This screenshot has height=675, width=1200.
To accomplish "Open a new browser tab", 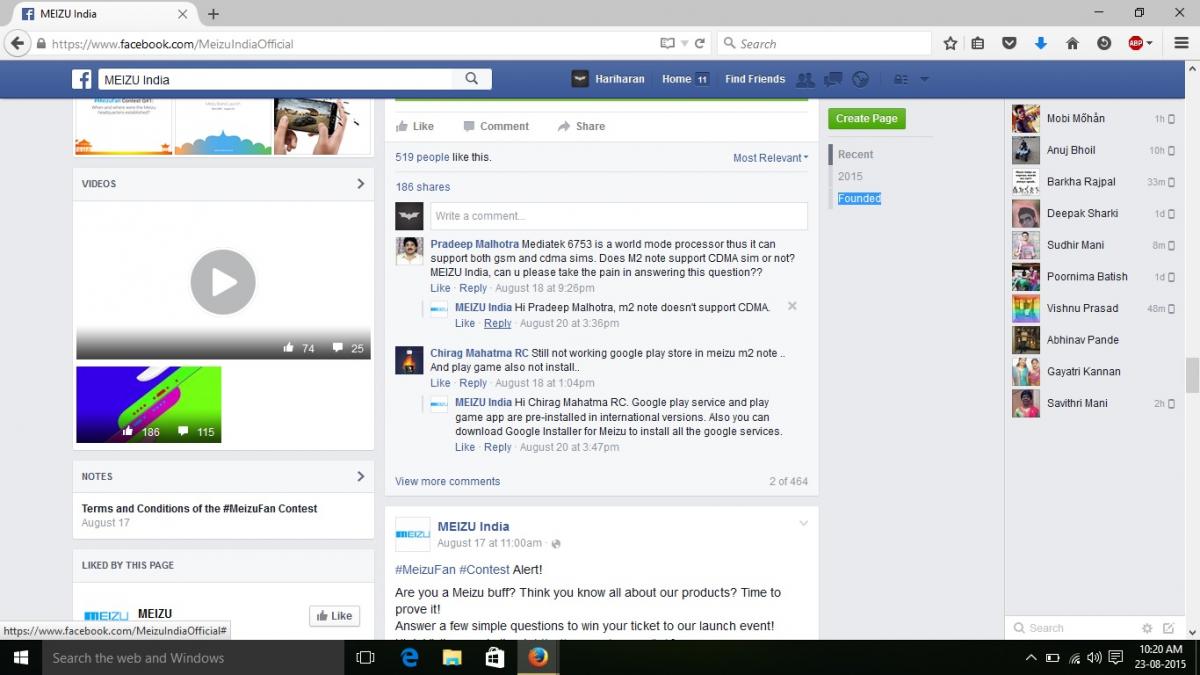I will (x=213, y=14).
